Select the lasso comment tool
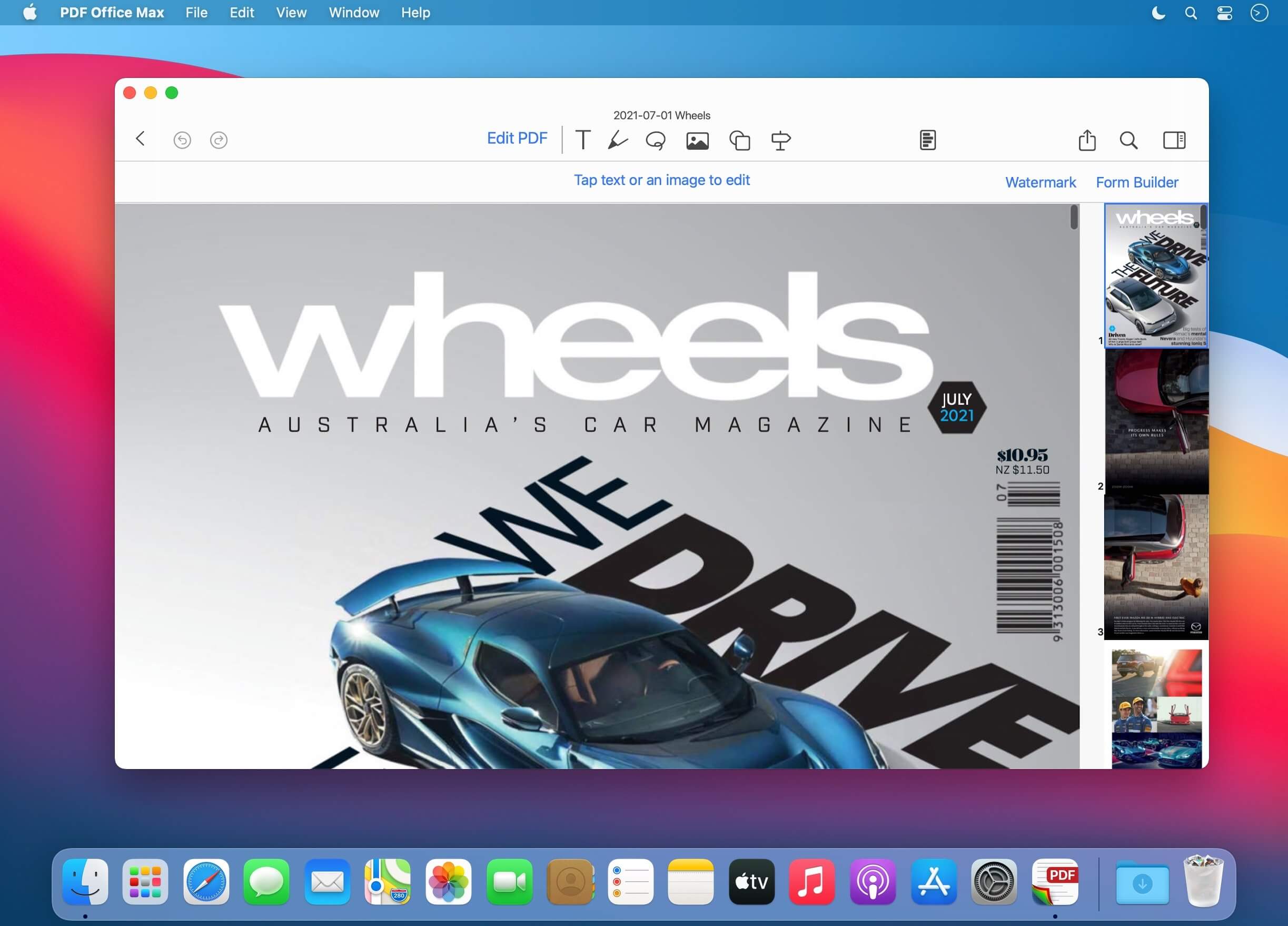Screen dimensions: 1288x926 (x=656, y=140)
